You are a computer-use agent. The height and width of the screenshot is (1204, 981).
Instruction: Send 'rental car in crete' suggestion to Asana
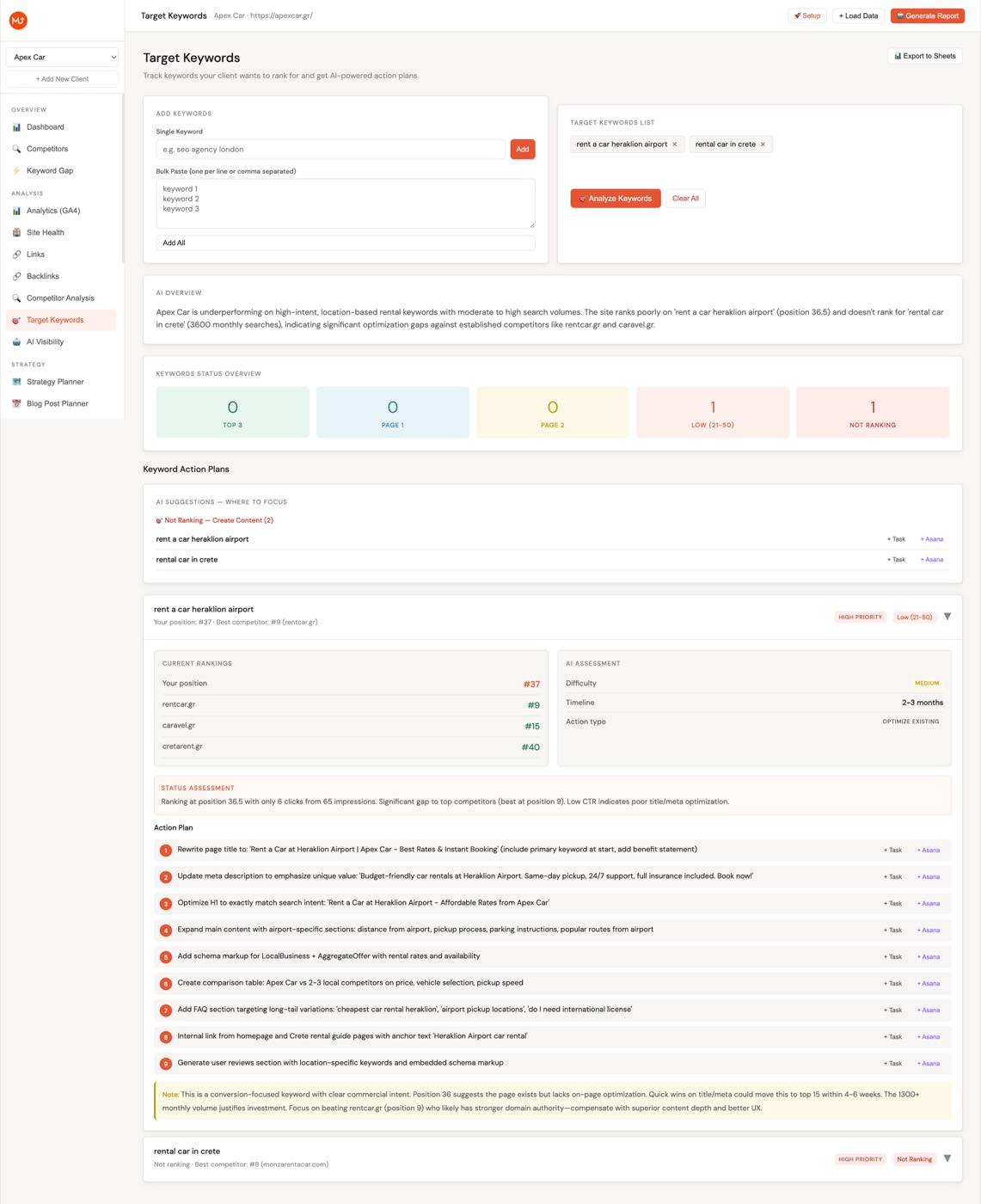(932, 560)
